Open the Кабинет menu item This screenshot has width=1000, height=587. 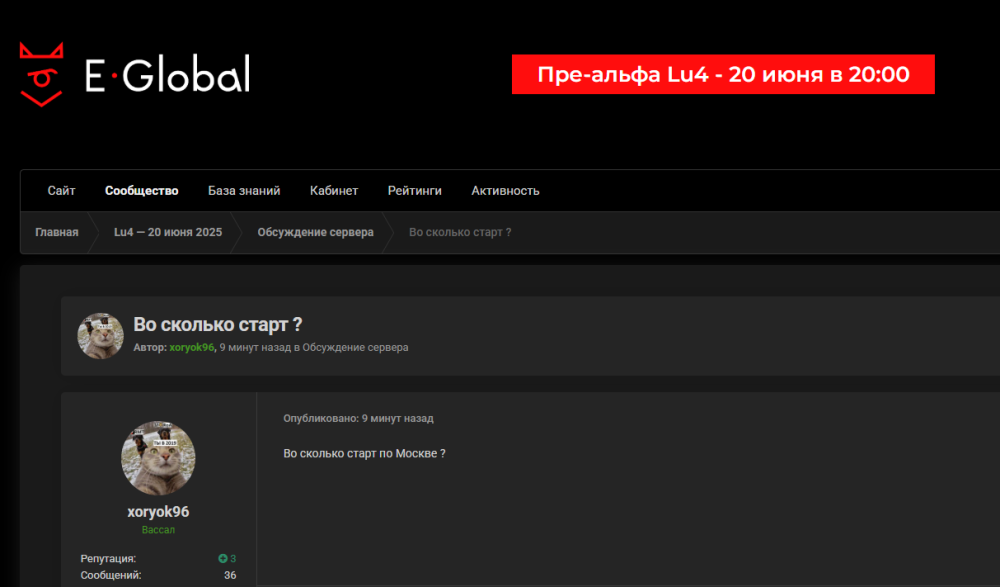tap(334, 191)
